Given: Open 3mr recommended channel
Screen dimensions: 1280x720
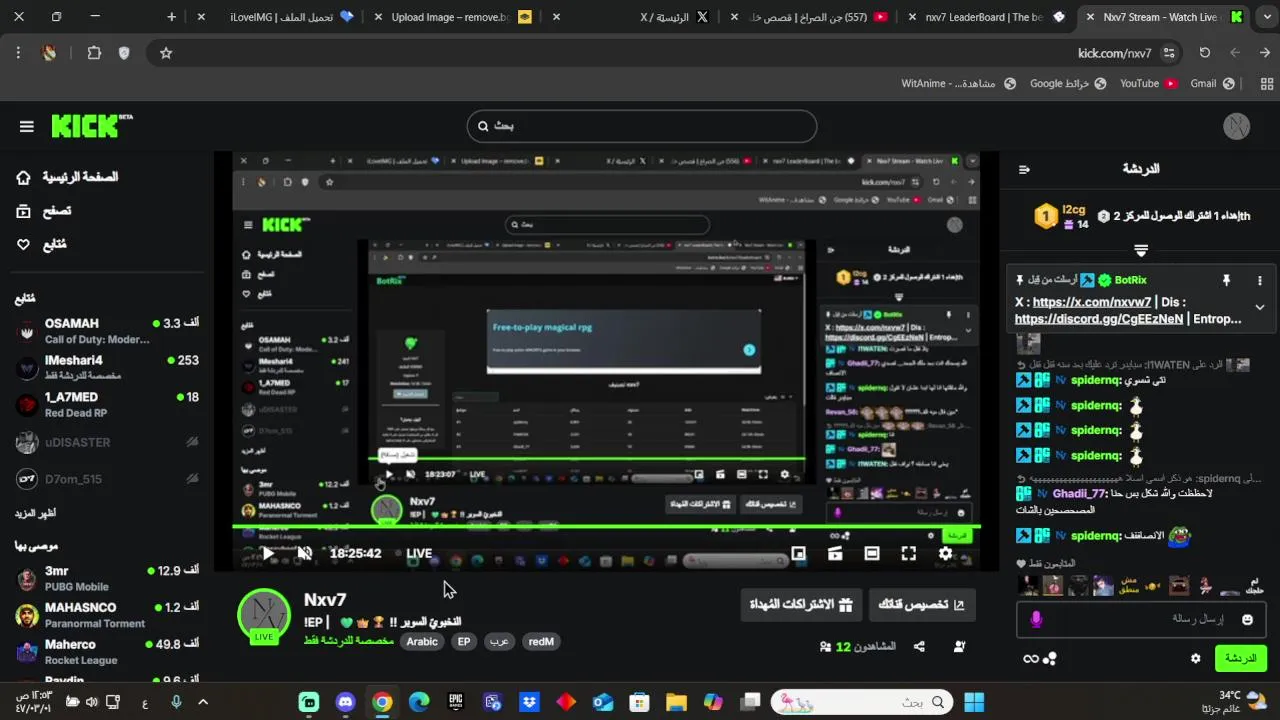Looking at the screenshot, I should 106,578.
